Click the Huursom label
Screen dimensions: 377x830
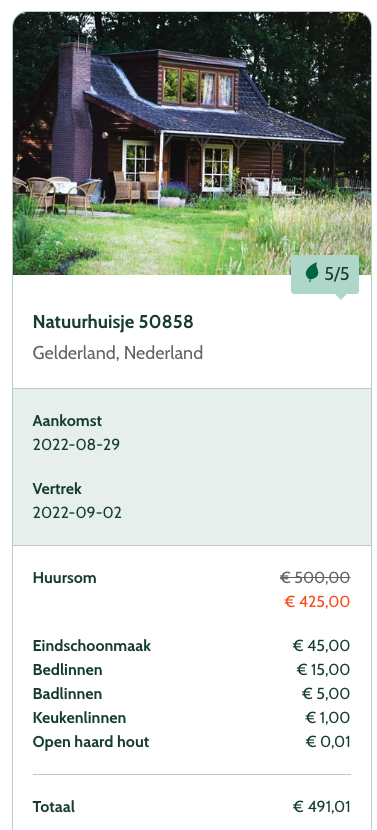tap(65, 578)
